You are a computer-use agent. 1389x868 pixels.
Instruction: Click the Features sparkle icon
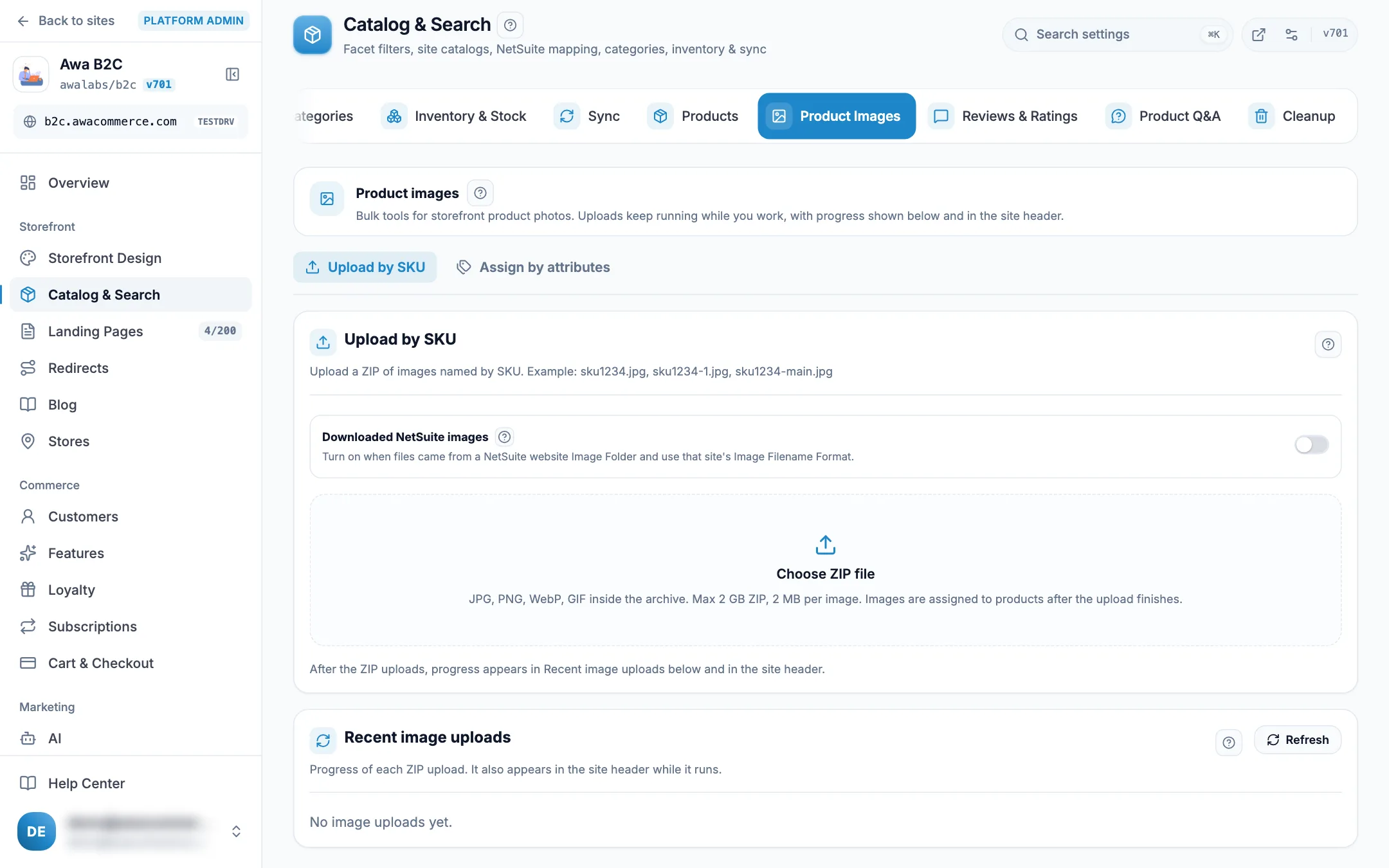pyautogui.click(x=28, y=553)
